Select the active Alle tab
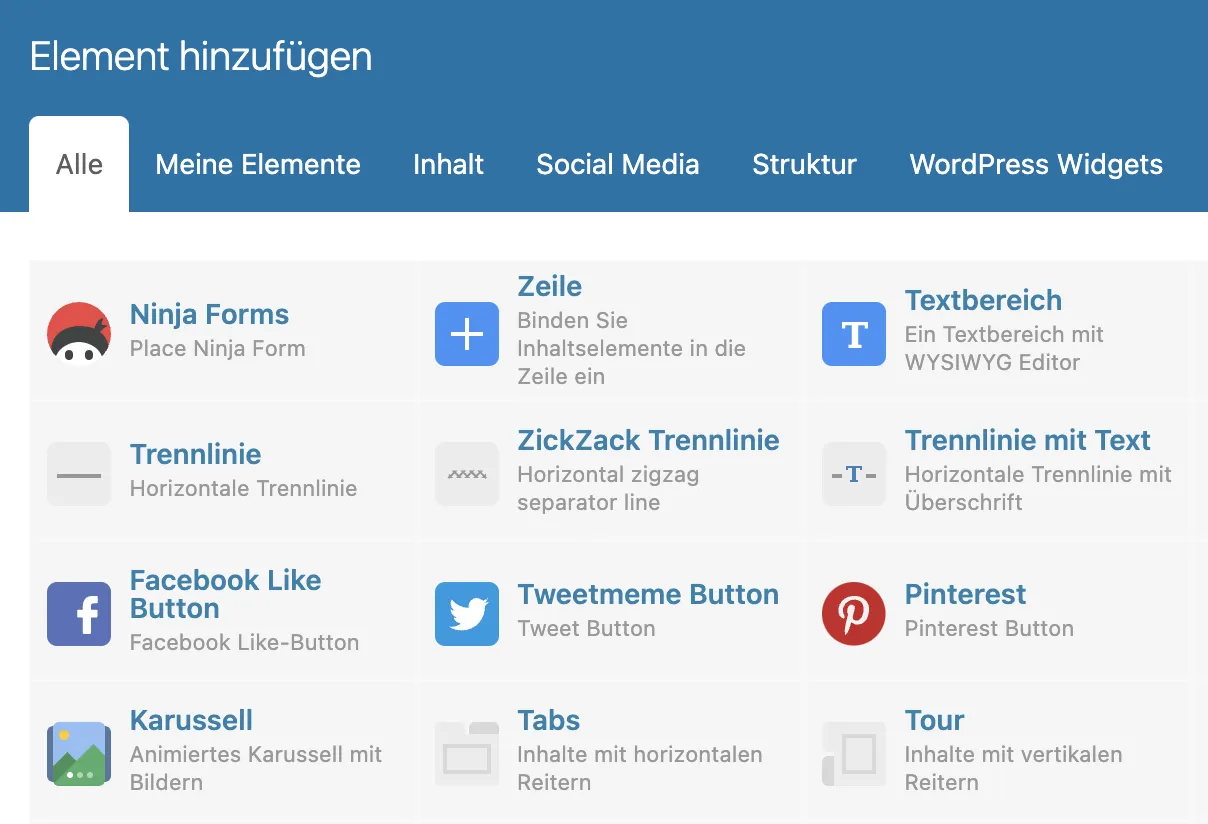 point(79,165)
